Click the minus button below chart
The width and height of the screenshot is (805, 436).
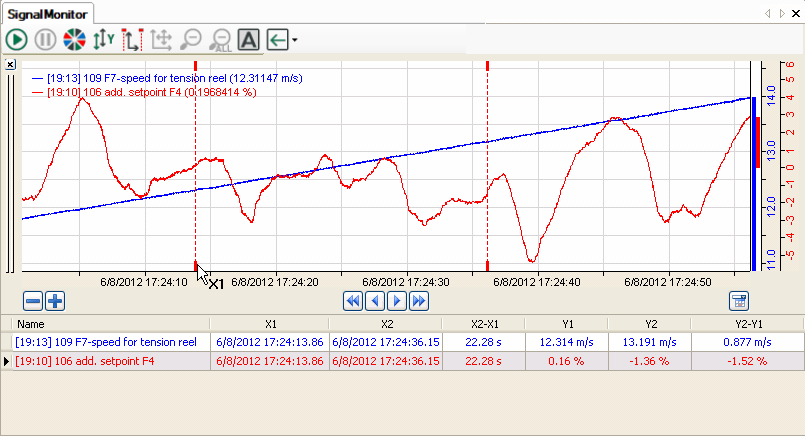pos(33,301)
